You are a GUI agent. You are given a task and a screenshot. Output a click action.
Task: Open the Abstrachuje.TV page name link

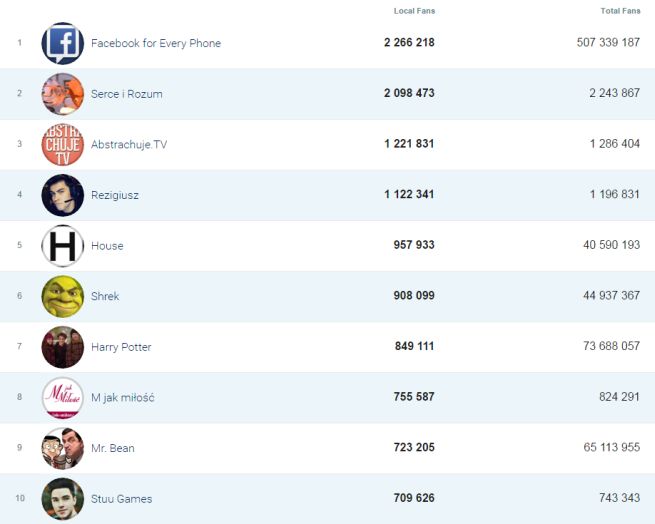click(x=129, y=145)
